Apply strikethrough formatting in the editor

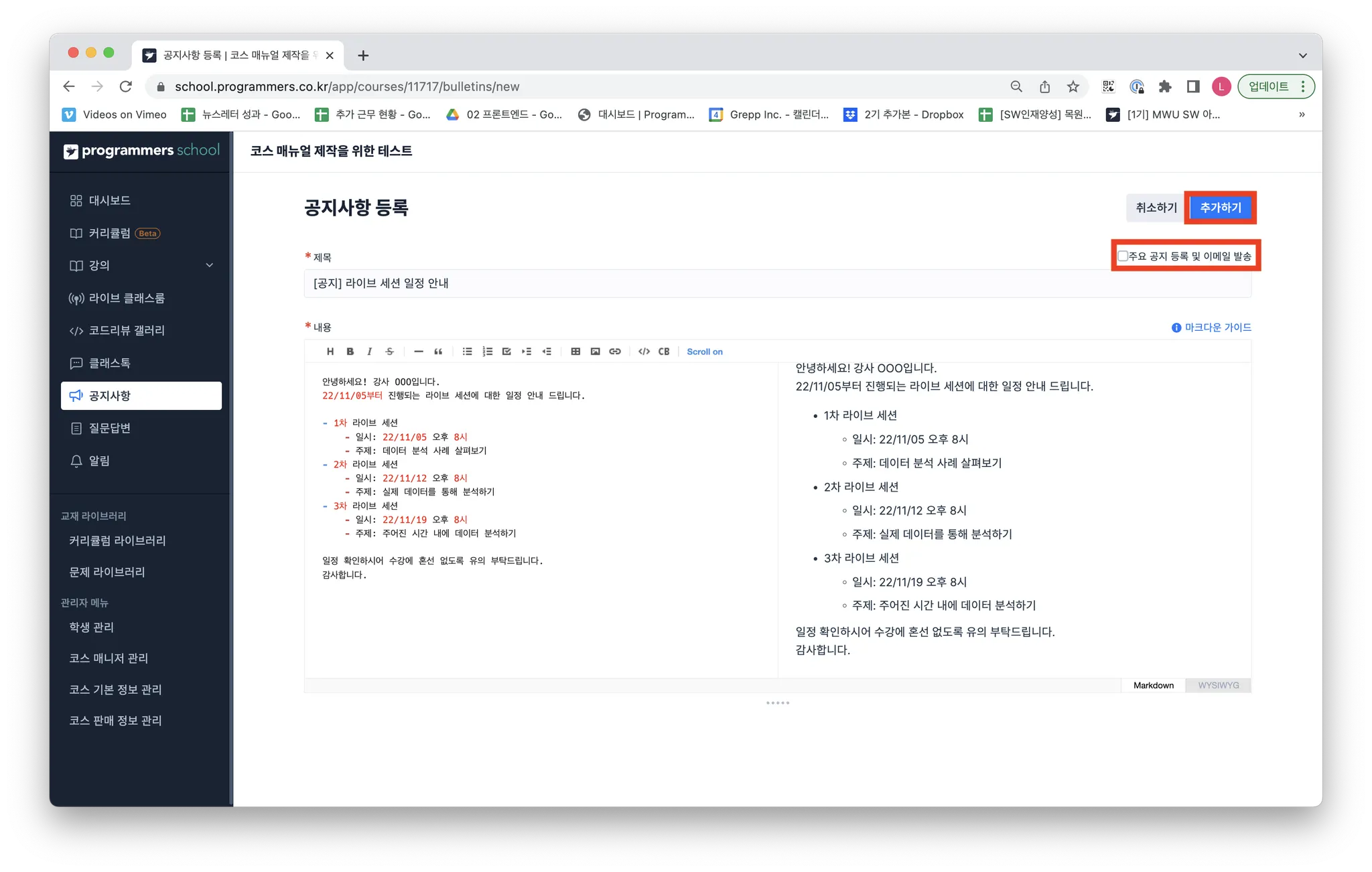(x=389, y=352)
